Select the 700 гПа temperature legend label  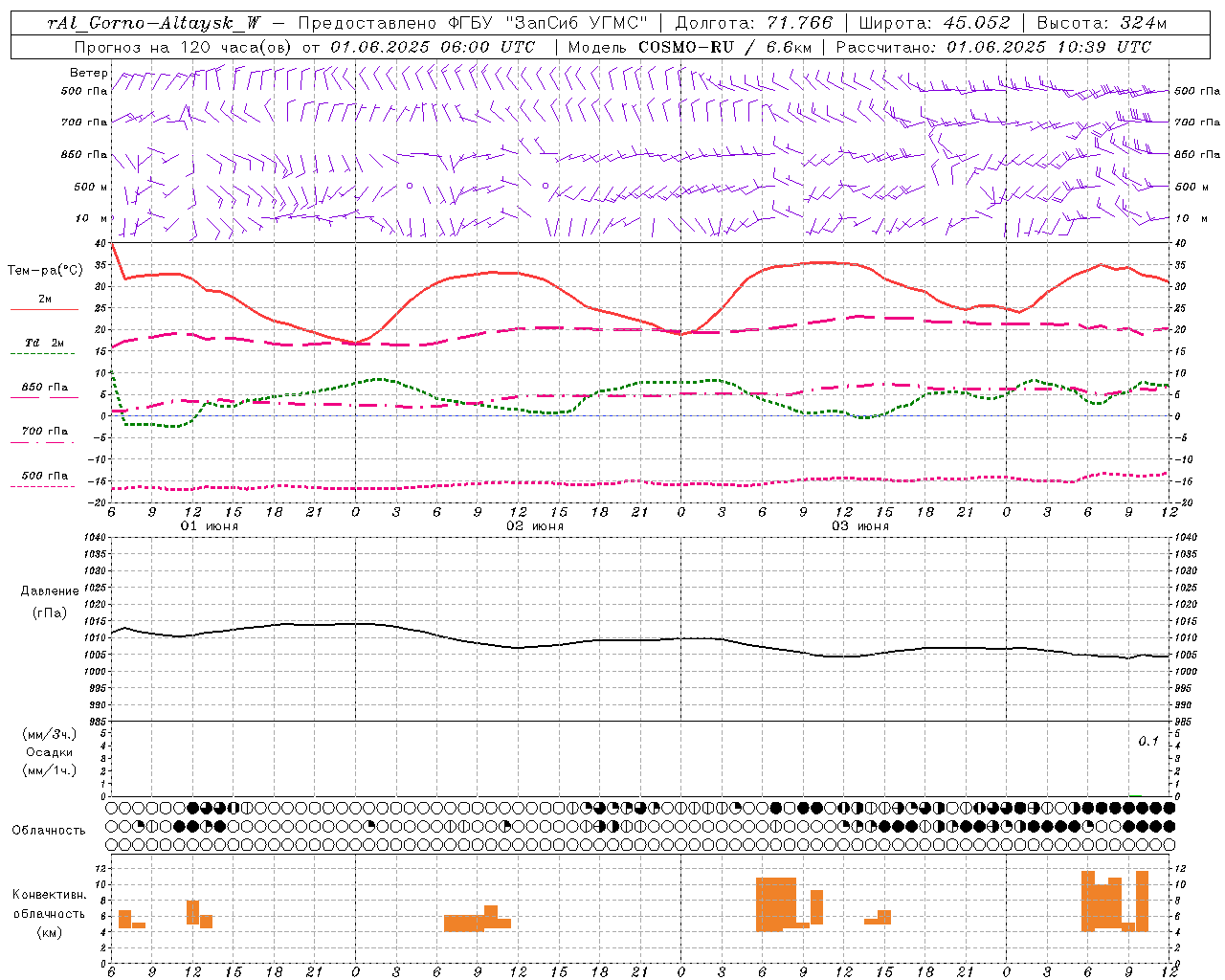pyautogui.click(x=45, y=432)
